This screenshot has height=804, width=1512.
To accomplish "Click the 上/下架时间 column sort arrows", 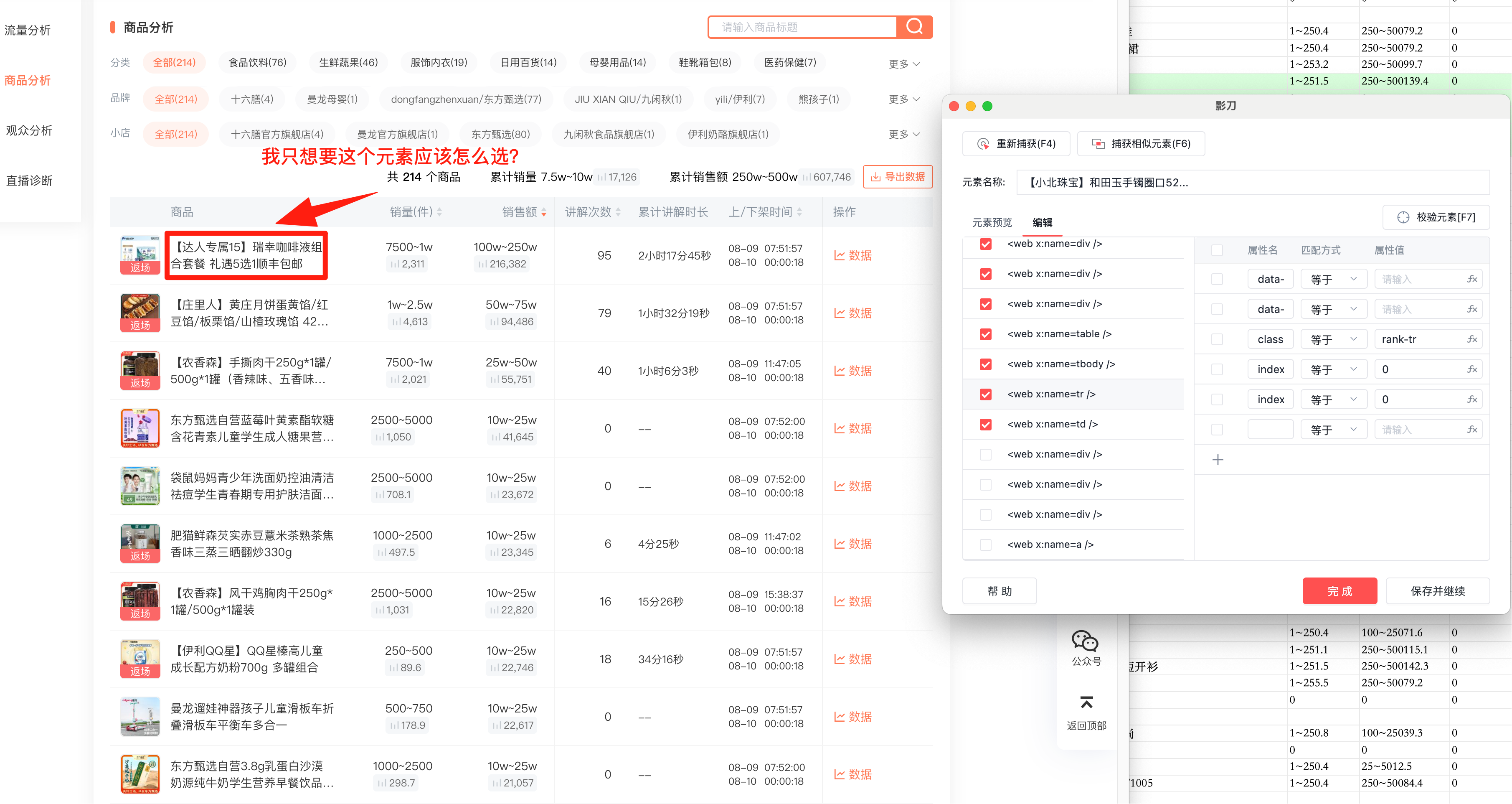I will point(799,212).
